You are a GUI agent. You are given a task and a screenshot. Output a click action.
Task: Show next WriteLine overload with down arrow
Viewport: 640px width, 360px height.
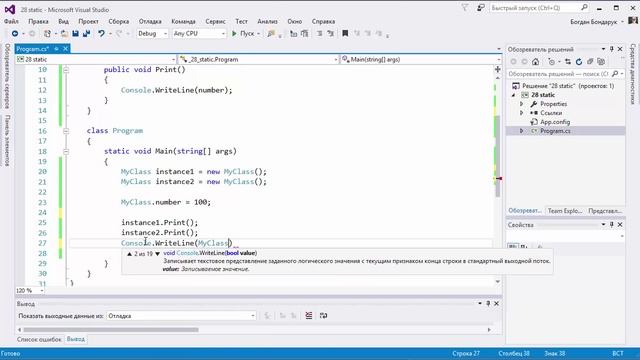[x=158, y=254]
